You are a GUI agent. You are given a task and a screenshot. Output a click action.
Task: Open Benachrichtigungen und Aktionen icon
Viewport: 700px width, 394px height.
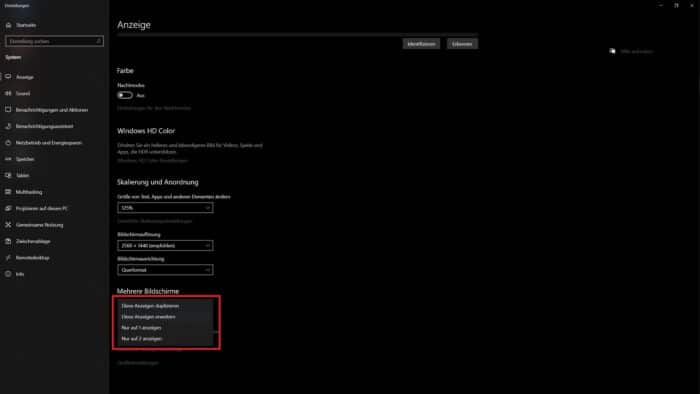click(x=8, y=110)
